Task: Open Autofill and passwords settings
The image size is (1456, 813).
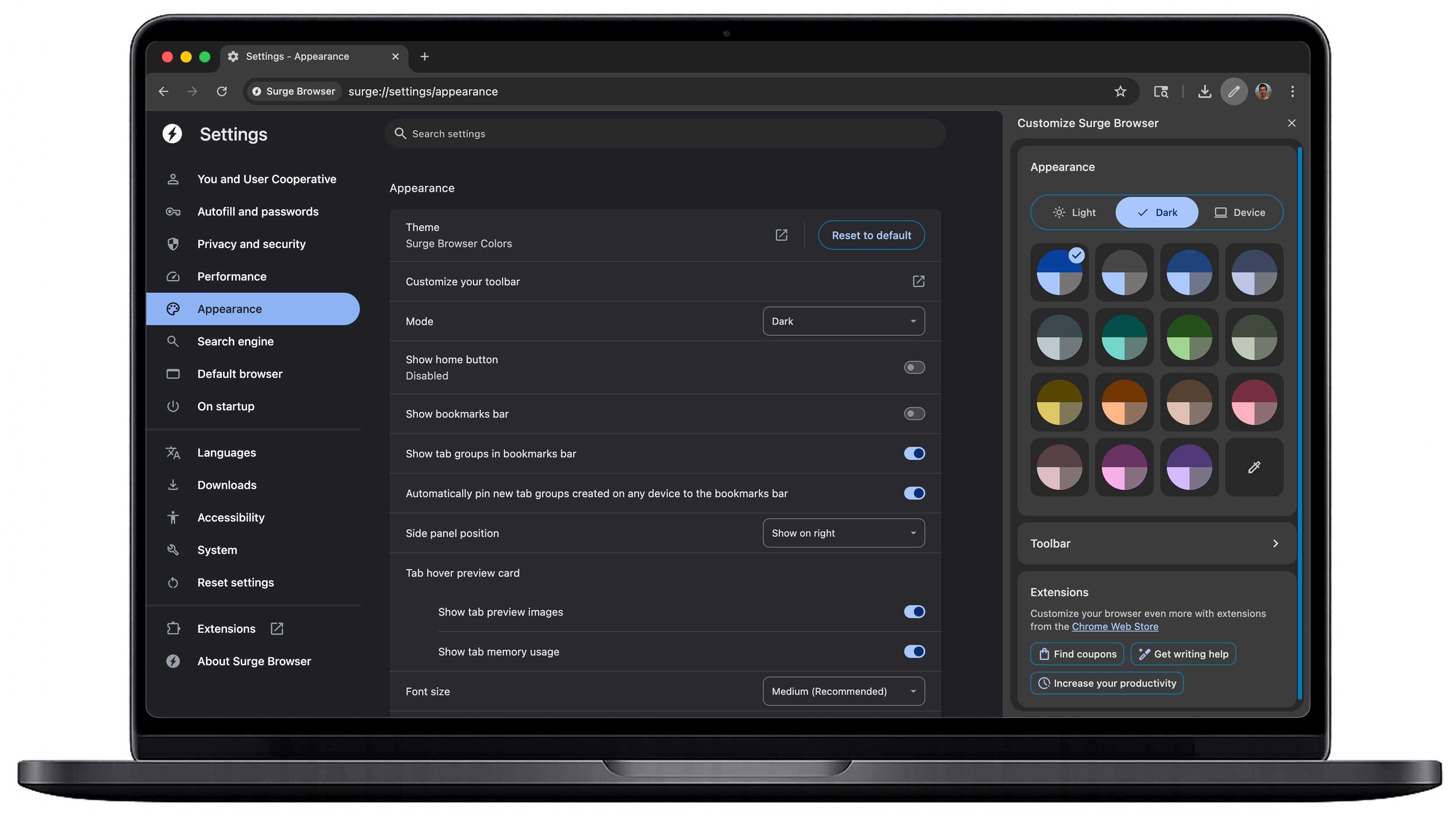Action: pyautogui.click(x=253, y=212)
